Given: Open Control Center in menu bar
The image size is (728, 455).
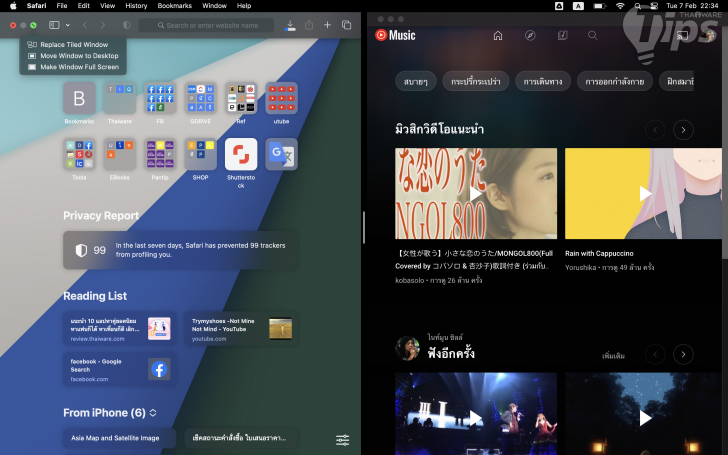Looking at the screenshot, I should click(654, 6).
